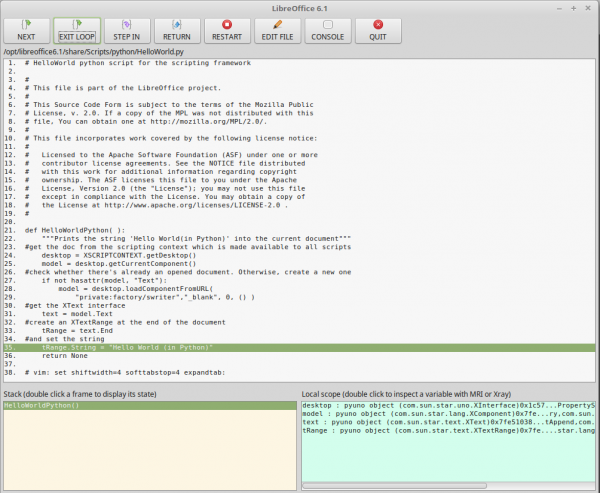Select the model variable in Local scope
600x493 pixels.
(448, 414)
